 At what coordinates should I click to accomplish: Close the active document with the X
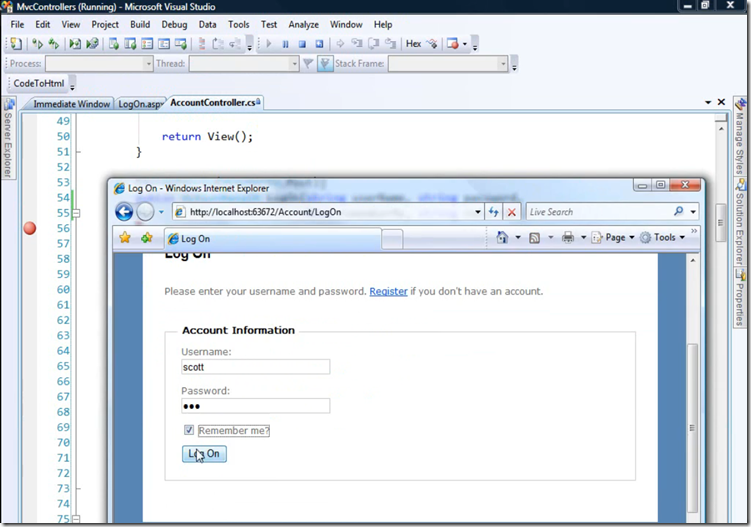(x=721, y=102)
